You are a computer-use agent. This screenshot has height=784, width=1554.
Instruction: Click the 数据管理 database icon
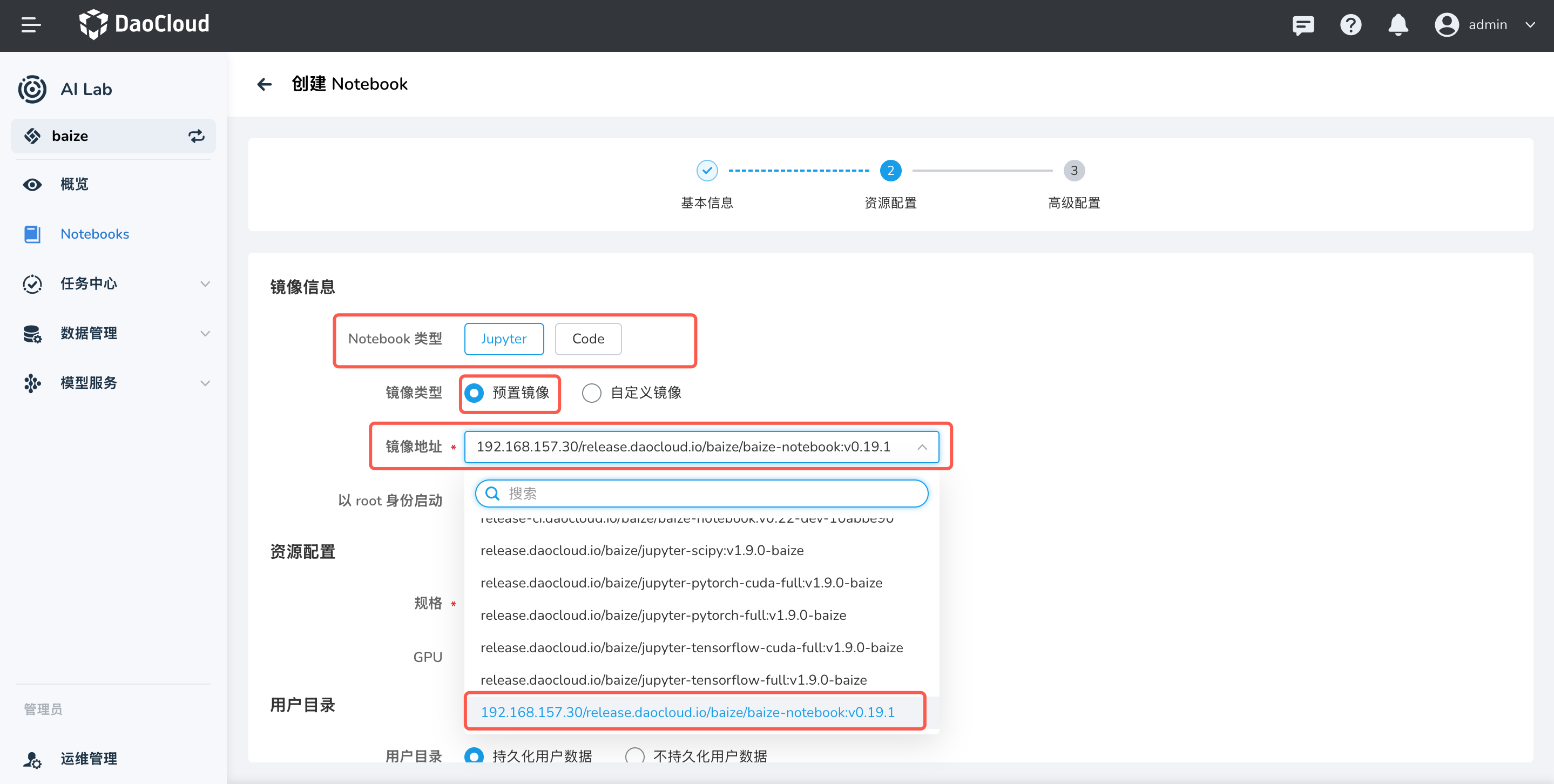tap(32, 334)
